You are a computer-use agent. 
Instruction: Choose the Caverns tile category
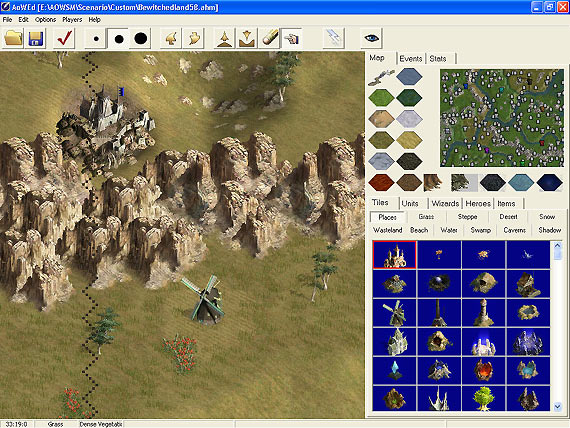click(x=514, y=230)
